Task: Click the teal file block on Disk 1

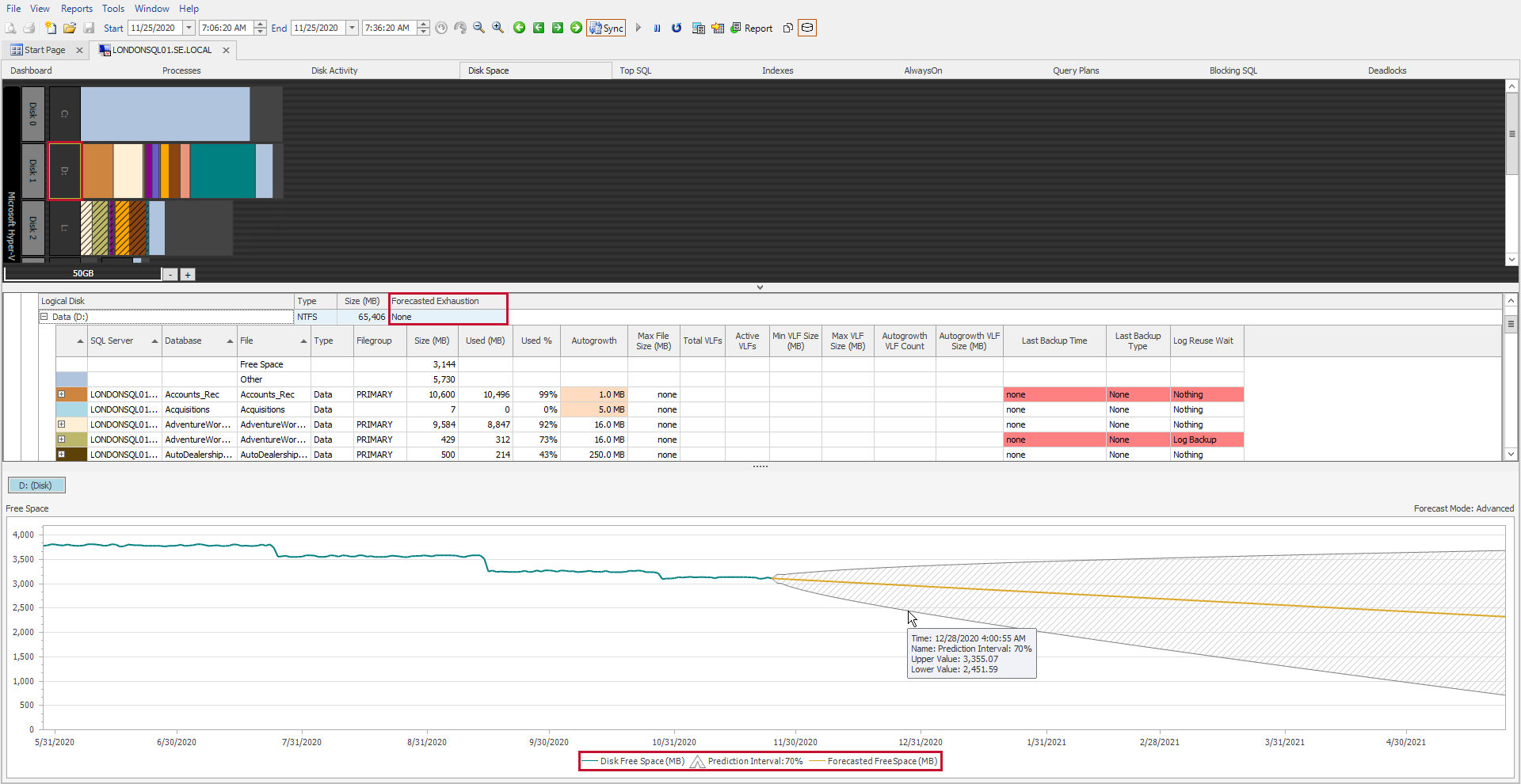Action: tap(223, 171)
